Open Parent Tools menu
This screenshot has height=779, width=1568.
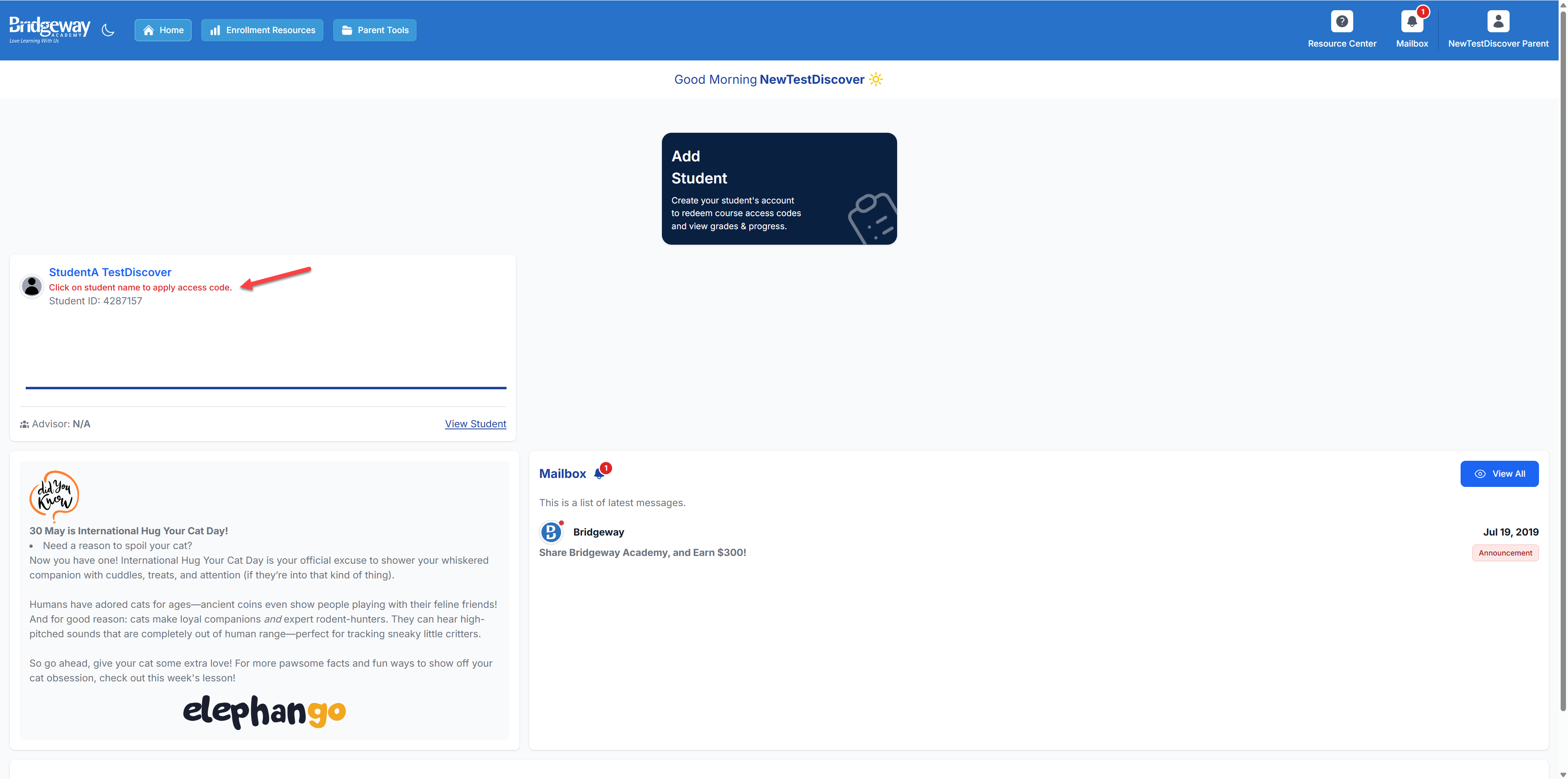(x=374, y=30)
